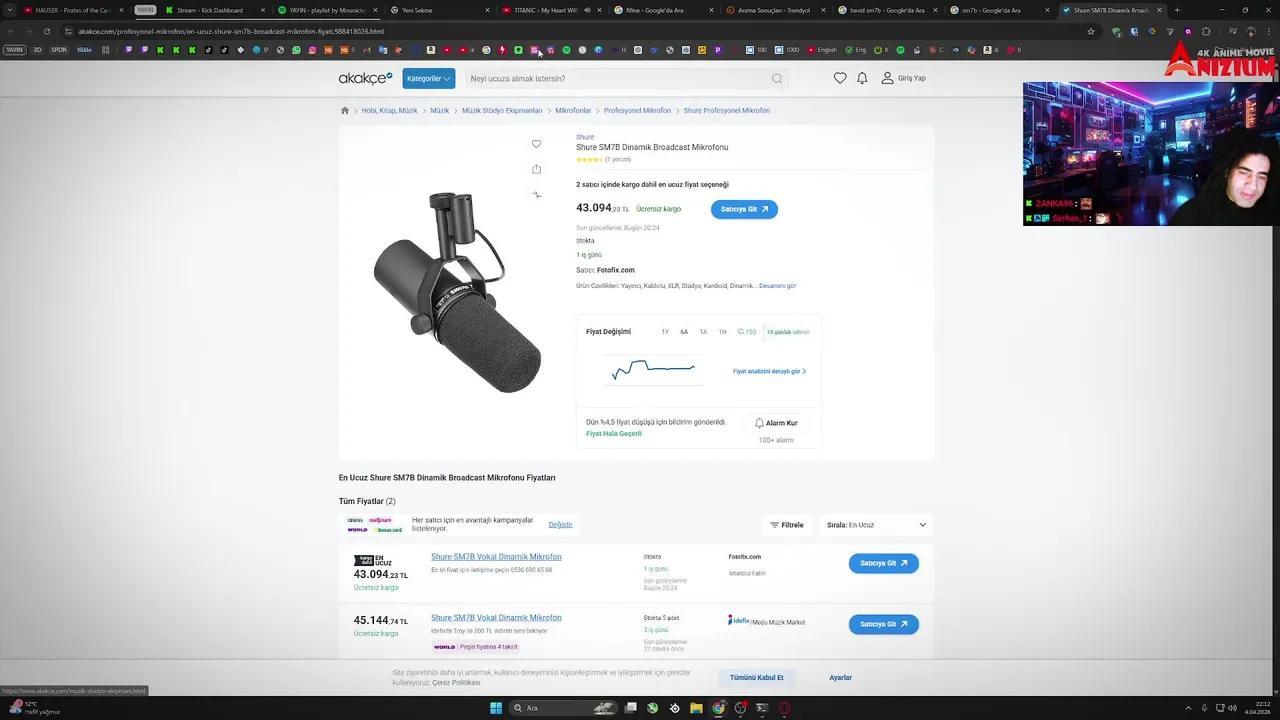Select the 1A price history range
This screenshot has height=720, width=1280.
703,332
